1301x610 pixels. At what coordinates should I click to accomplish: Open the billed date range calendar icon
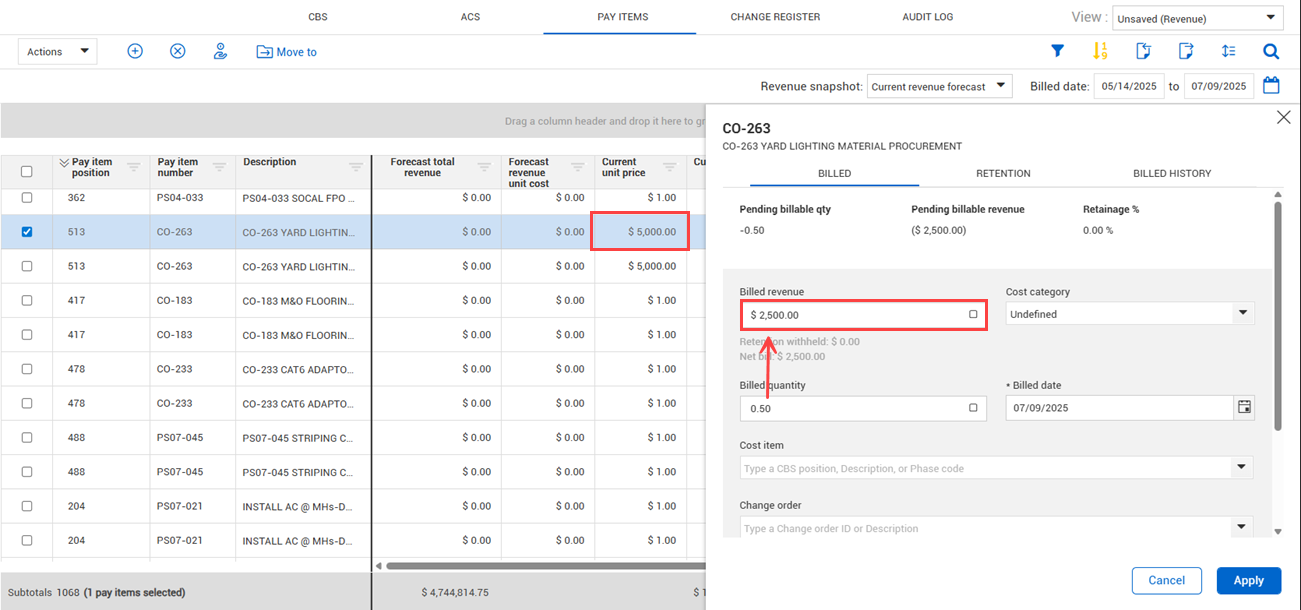[1271, 86]
